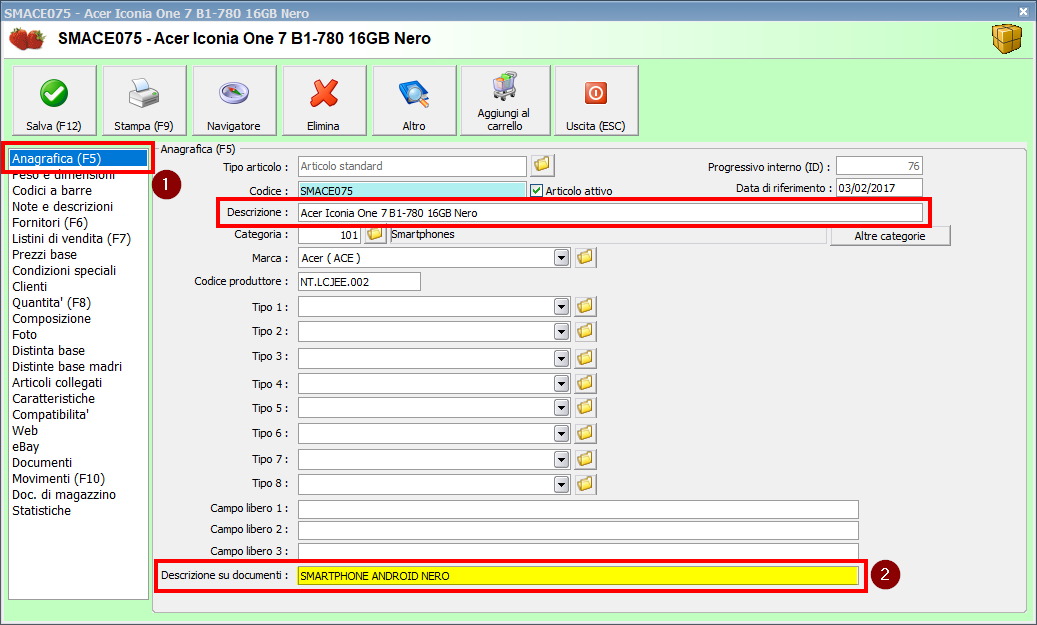
Task: Open Listini di vendita (F7) section
Action: tap(71, 239)
